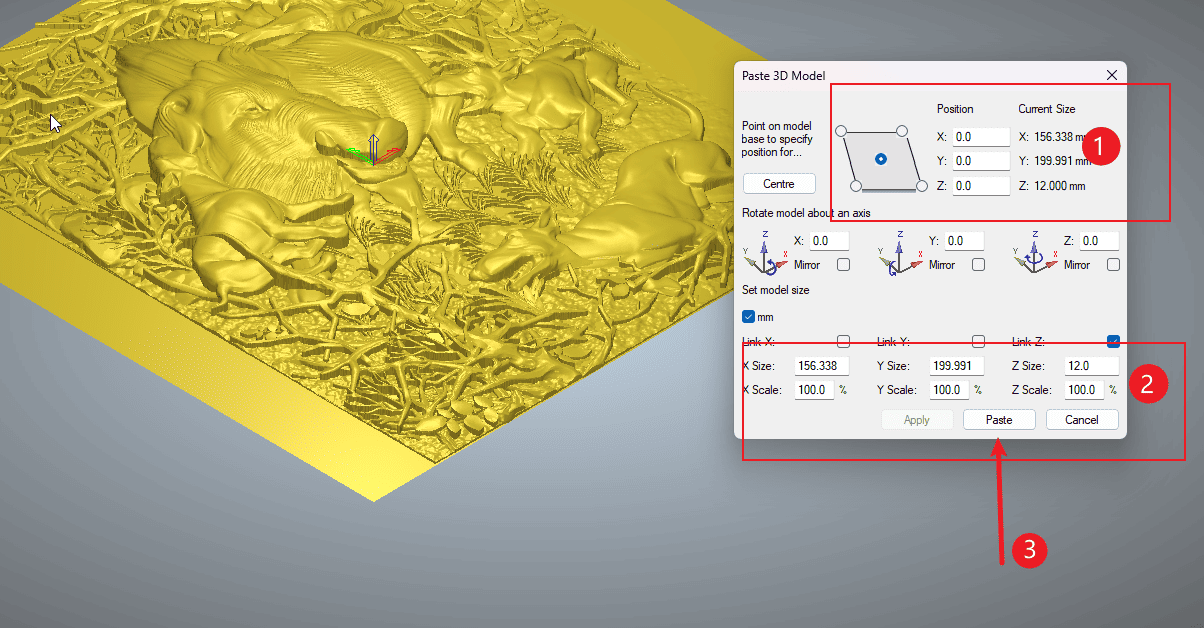Toggle the Link Z checkbox

(1114, 342)
